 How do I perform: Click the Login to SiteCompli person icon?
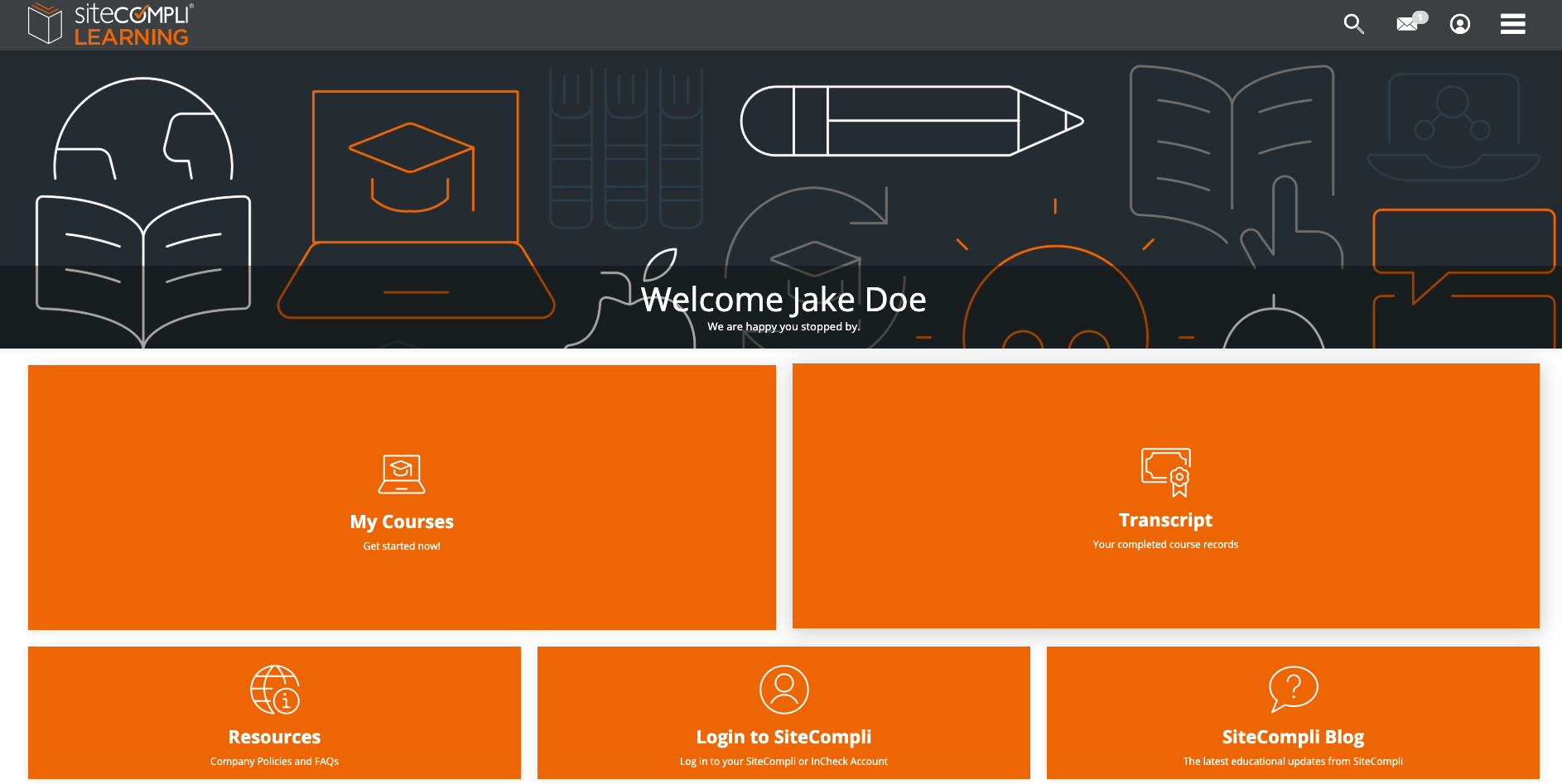[784, 690]
